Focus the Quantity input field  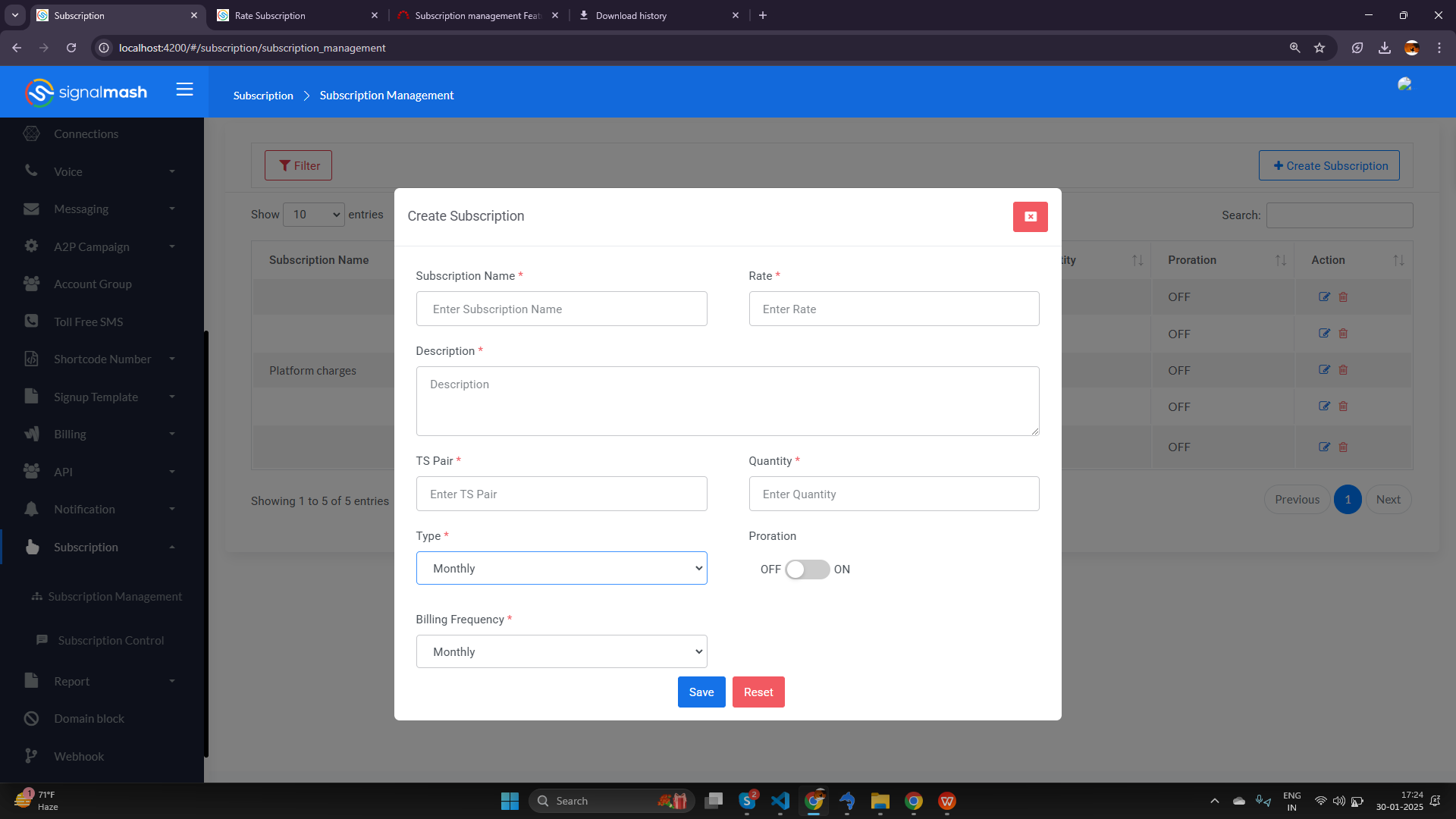(894, 494)
